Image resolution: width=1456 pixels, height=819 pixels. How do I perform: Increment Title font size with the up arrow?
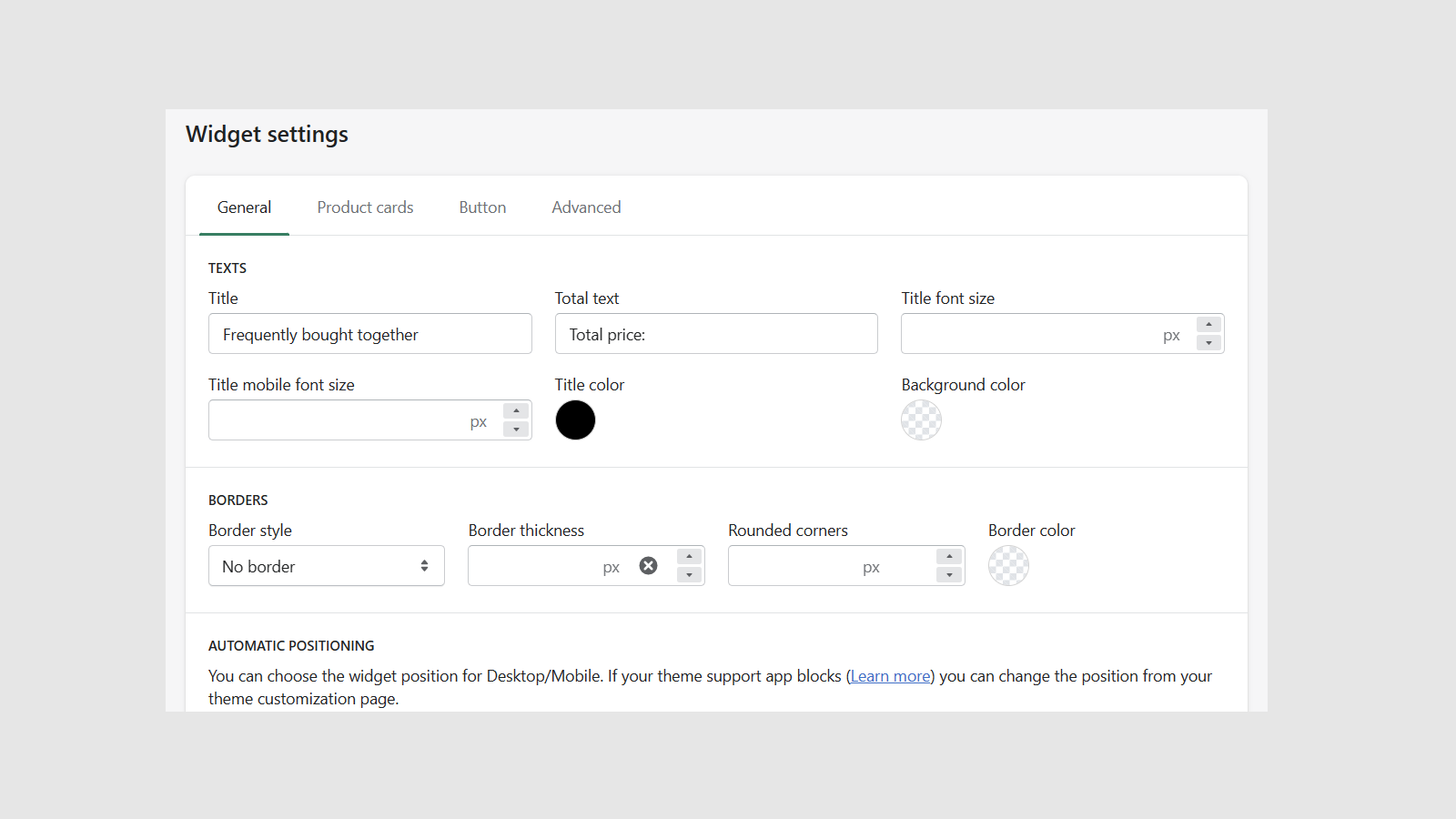(x=1208, y=323)
